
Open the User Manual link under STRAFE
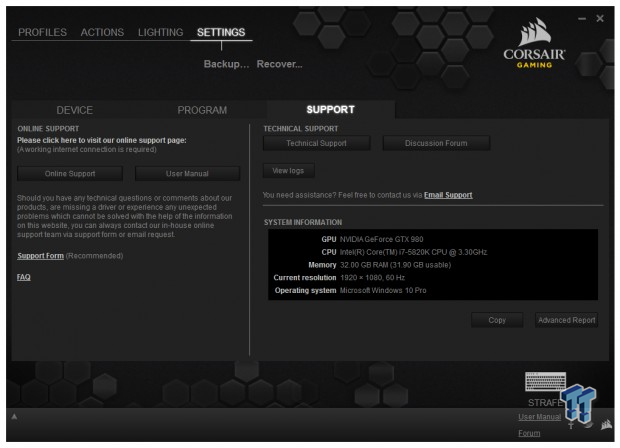[x=539, y=417]
